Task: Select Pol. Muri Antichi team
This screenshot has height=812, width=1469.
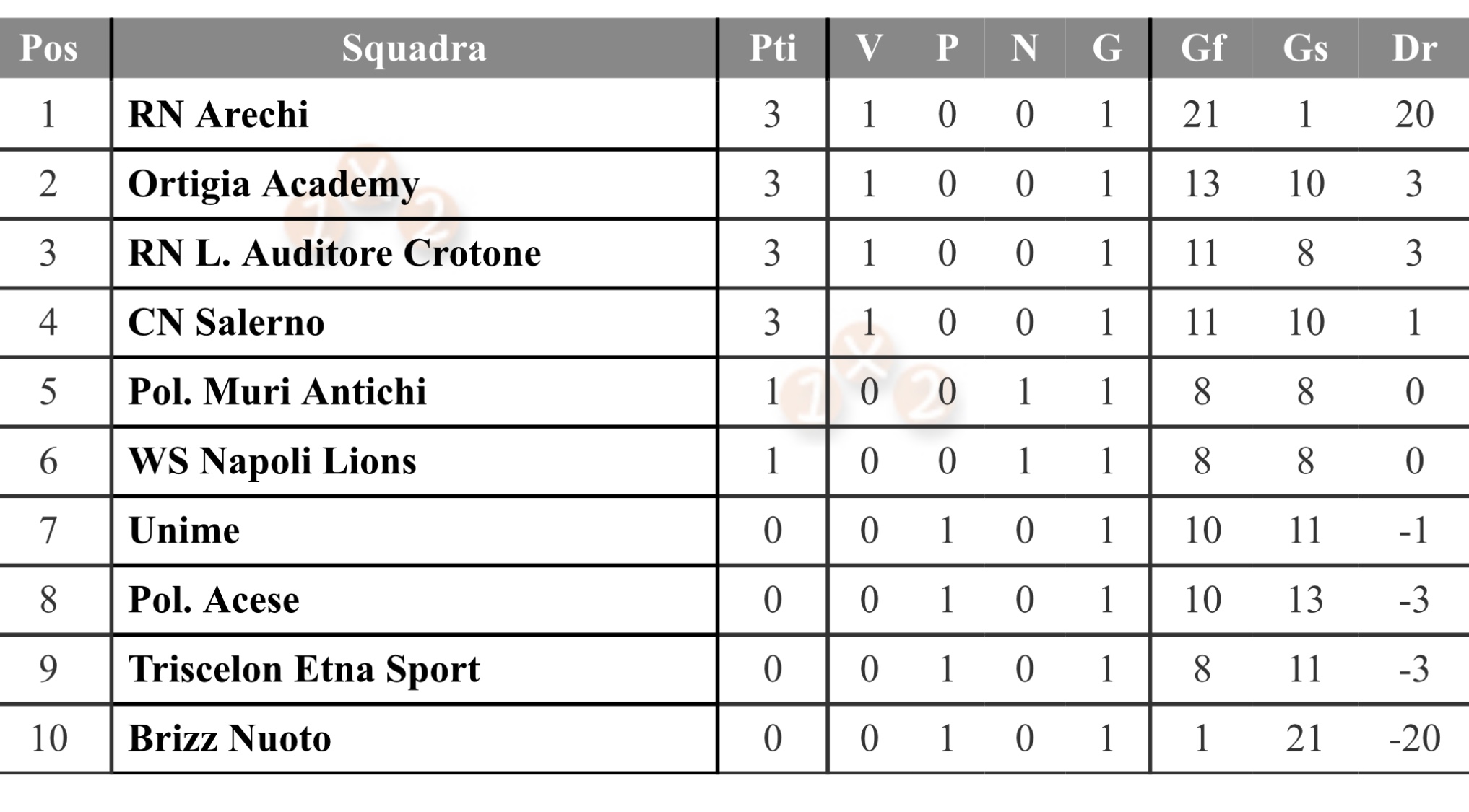Action: [277, 392]
